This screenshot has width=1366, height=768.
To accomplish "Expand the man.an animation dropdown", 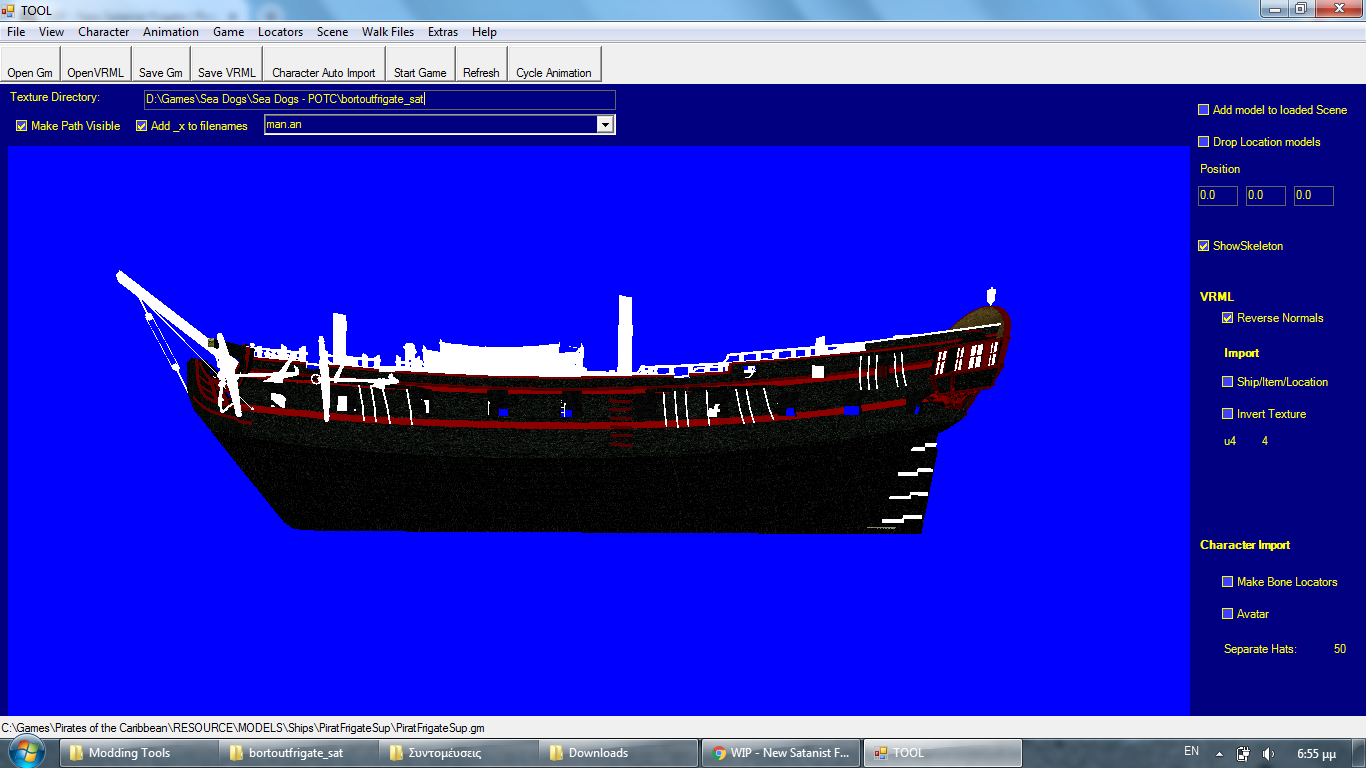I will pyautogui.click(x=604, y=124).
